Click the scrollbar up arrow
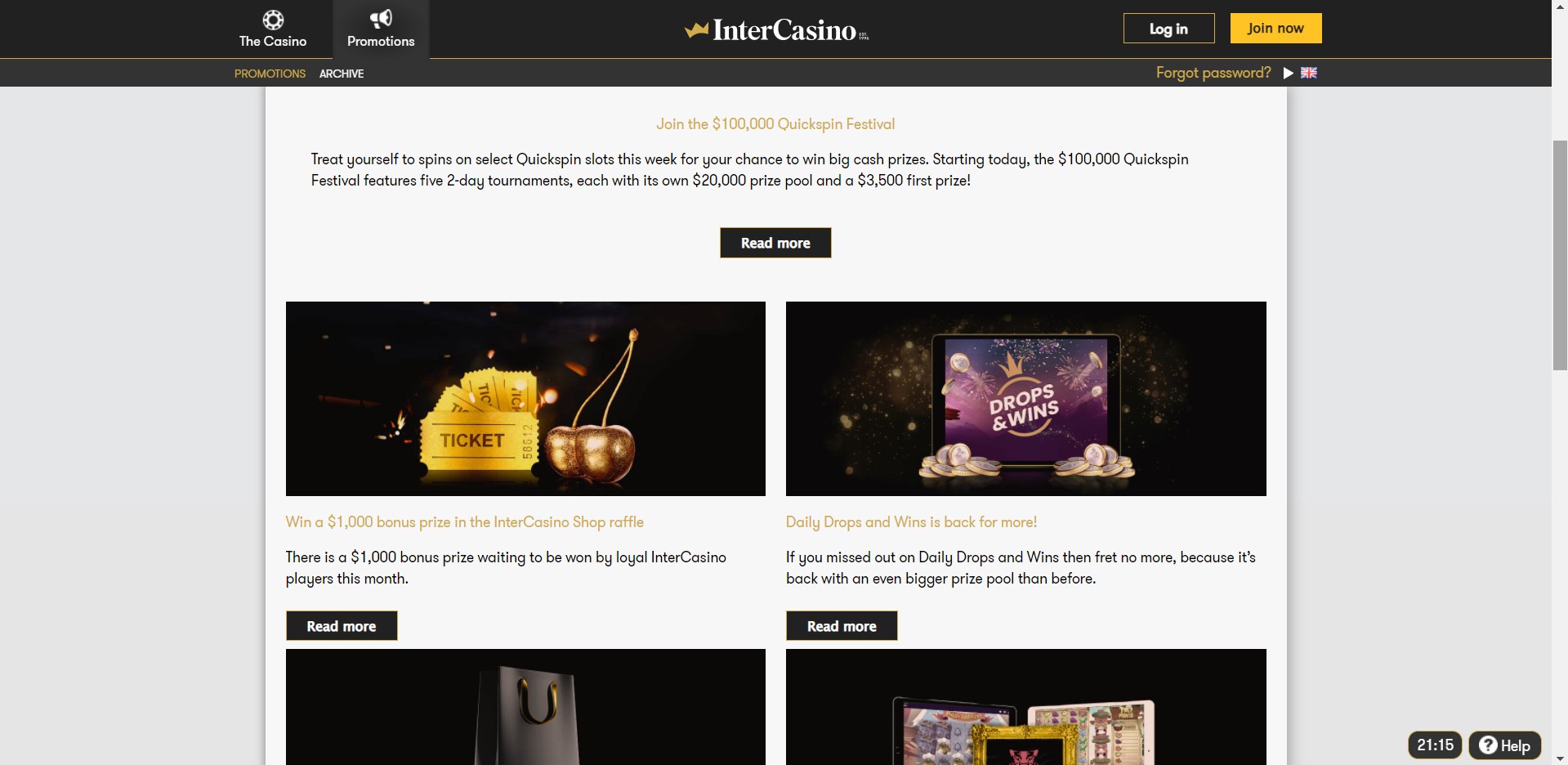Image resolution: width=1568 pixels, height=765 pixels. tap(1560, 7)
